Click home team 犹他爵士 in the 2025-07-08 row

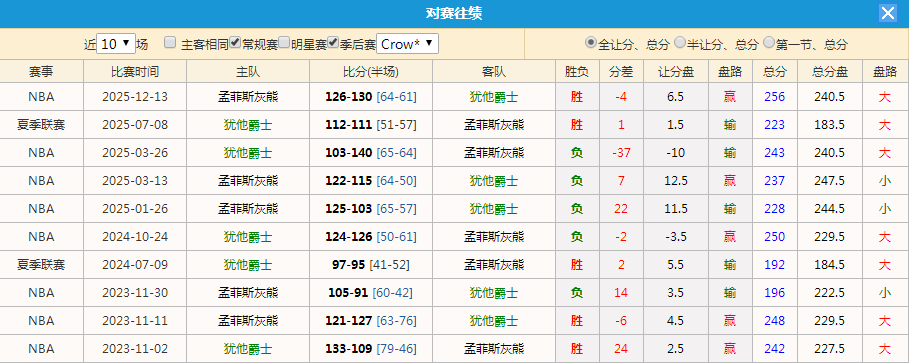[x=248, y=125]
